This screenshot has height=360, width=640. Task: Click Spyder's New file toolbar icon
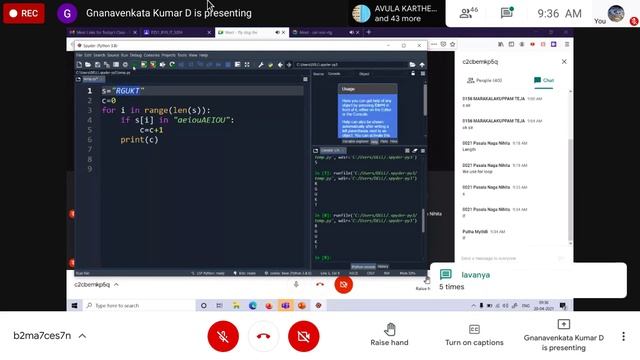coord(79,64)
